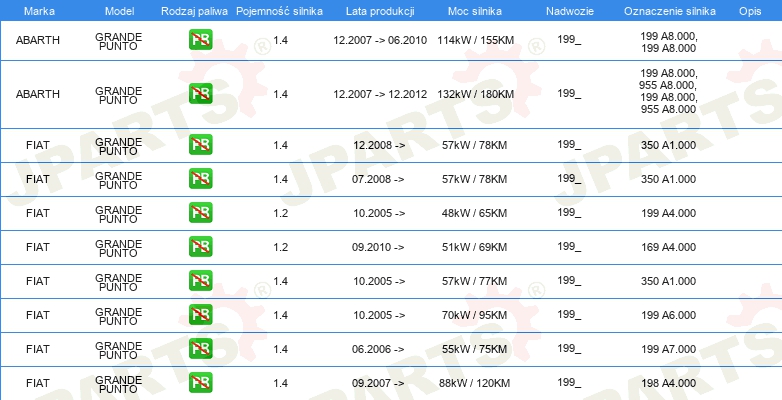Select the 12.2007 -> 12.2012 production date cell
Viewport: 782px width, 400px height.
pyautogui.click(x=380, y=94)
